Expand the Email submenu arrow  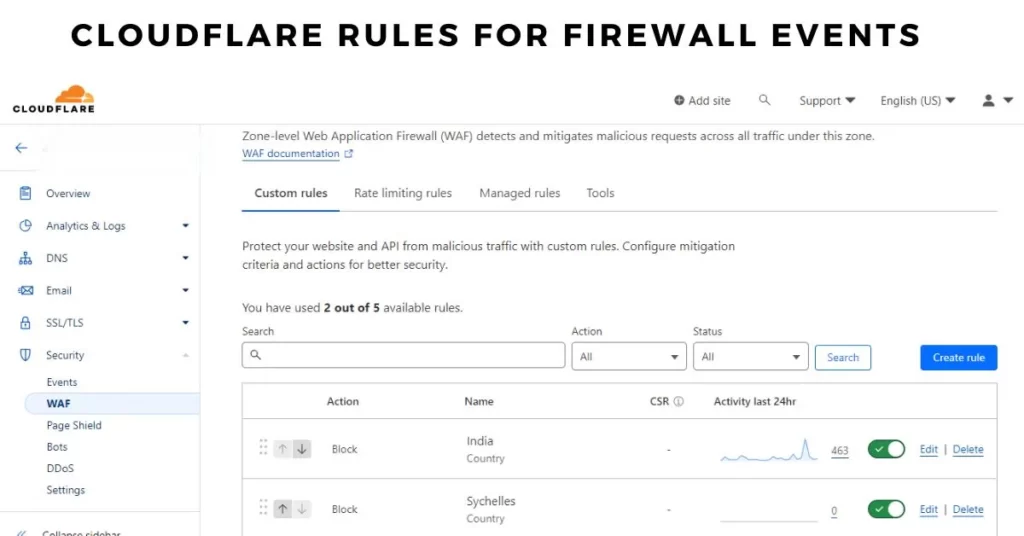[x=185, y=291]
